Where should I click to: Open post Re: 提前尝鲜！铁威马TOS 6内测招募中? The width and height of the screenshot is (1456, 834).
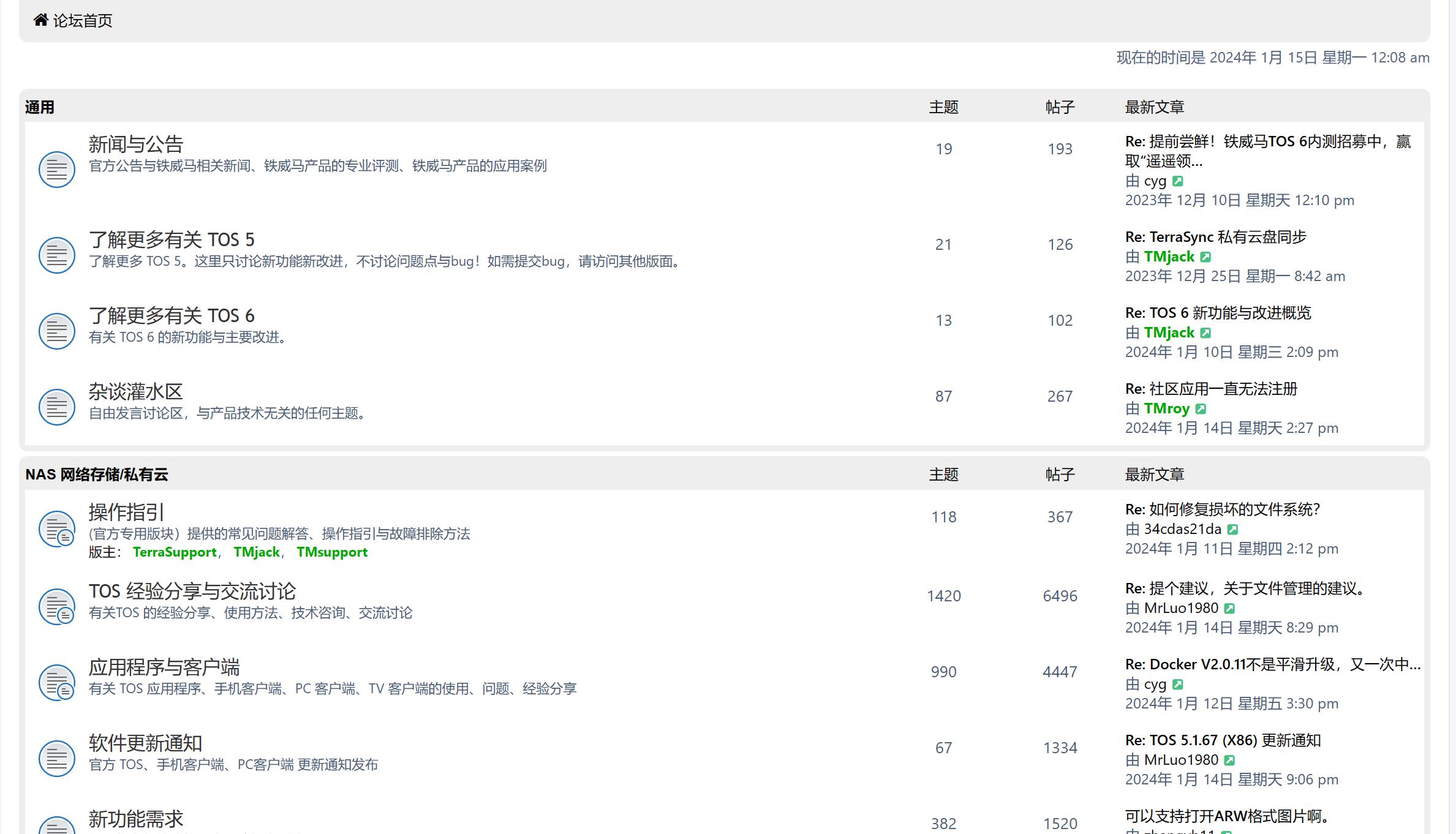pos(1268,151)
